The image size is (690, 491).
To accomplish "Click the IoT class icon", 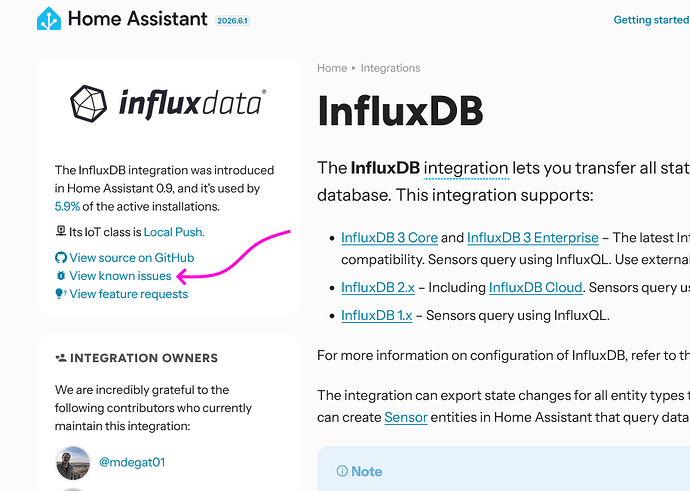I will coord(61,231).
